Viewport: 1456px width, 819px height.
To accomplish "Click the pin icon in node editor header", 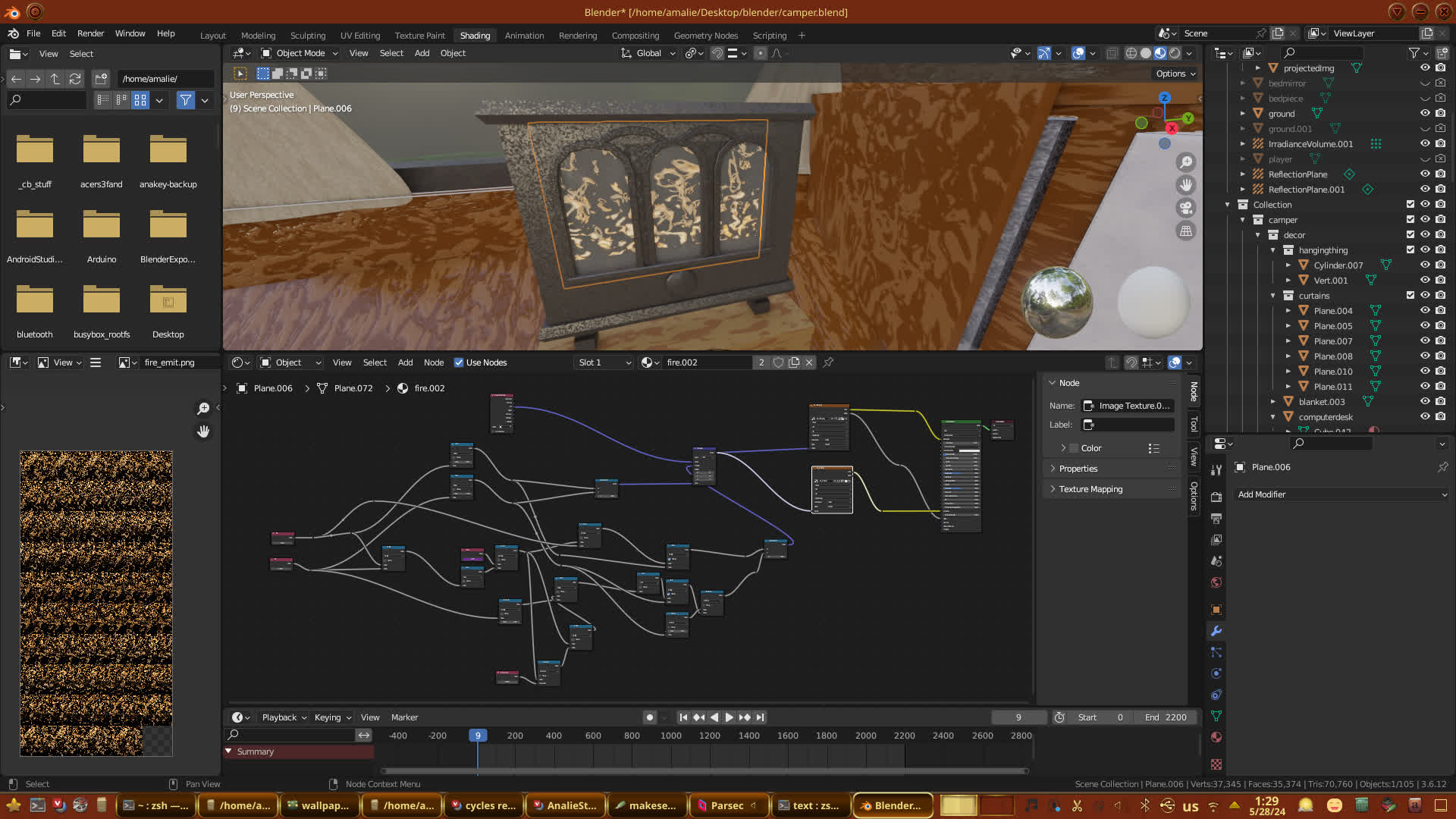I will click(x=828, y=362).
